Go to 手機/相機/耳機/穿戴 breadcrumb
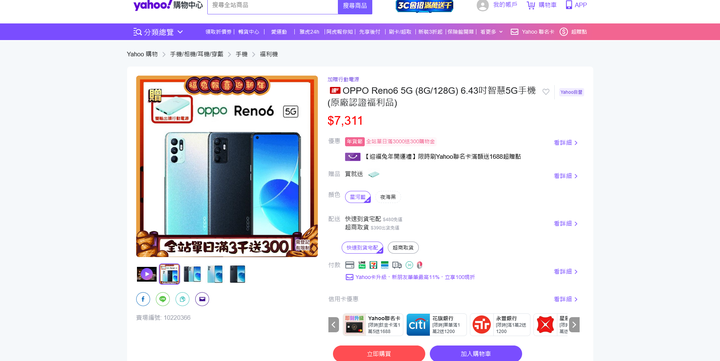 pos(197,54)
